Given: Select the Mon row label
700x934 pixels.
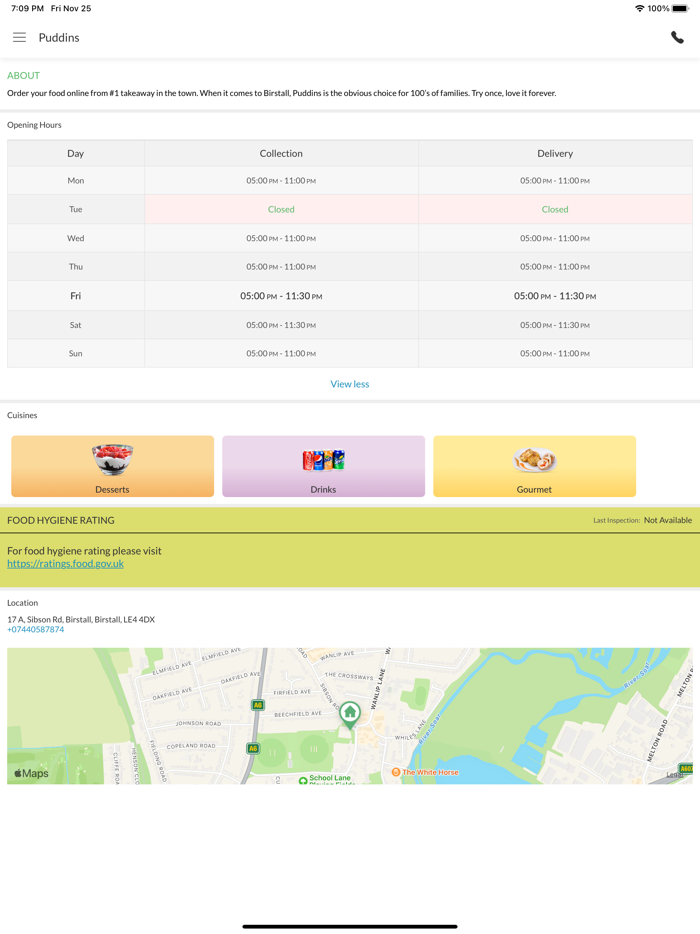Looking at the screenshot, I should [76, 180].
